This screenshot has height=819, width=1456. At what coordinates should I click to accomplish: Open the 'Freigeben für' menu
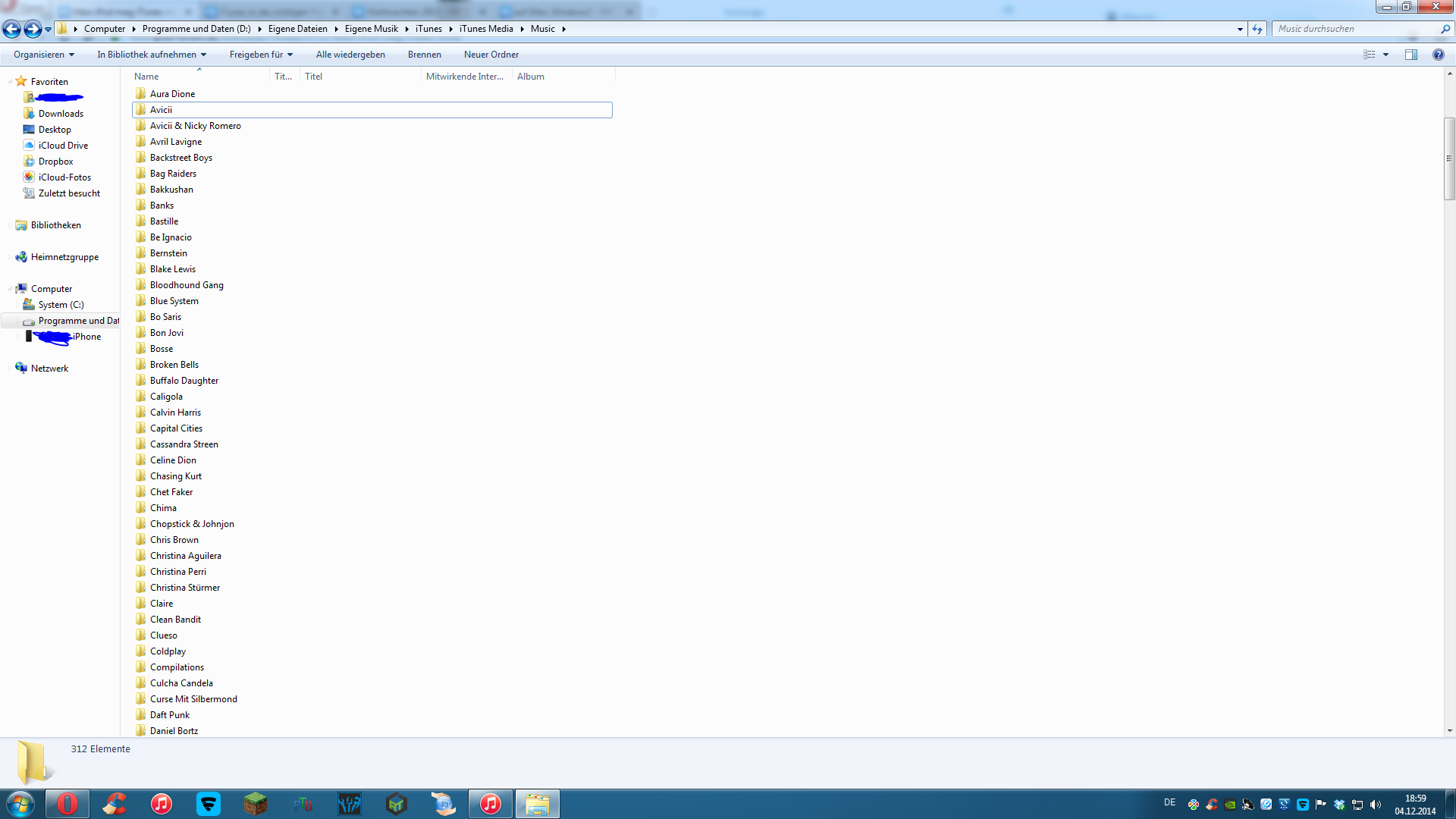click(261, 55)
